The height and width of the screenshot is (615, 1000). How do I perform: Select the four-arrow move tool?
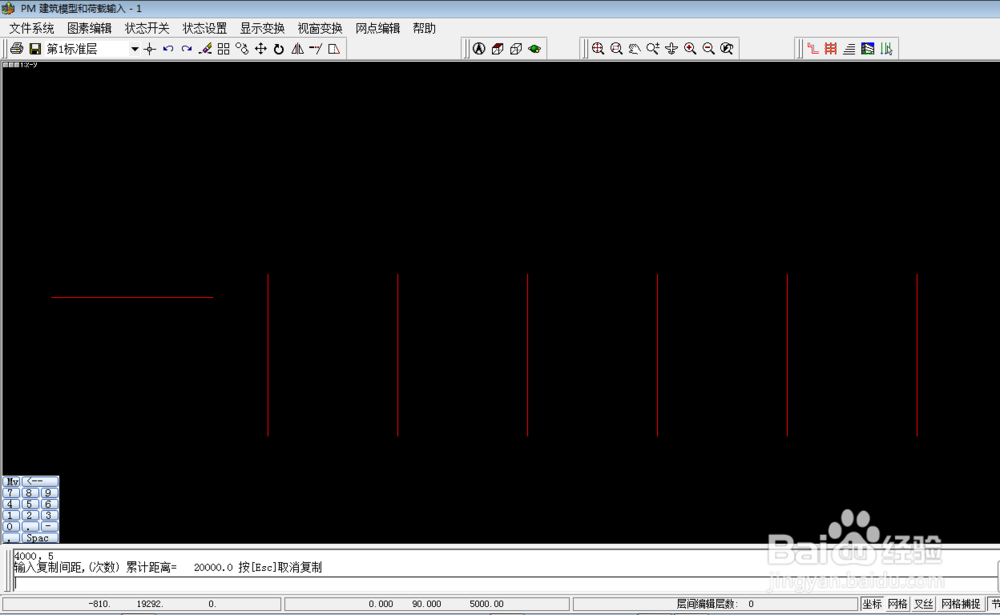tap(260, 48)
